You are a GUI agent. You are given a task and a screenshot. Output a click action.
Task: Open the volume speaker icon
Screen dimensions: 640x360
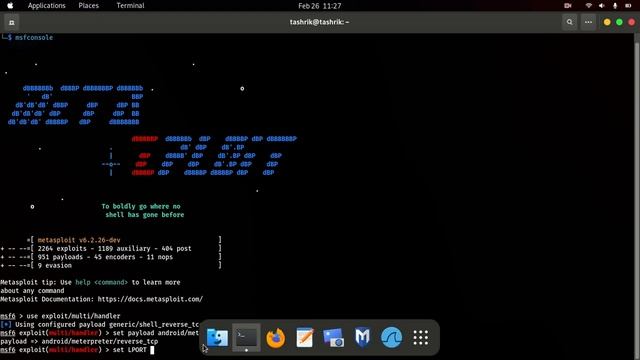pos(602,6)
